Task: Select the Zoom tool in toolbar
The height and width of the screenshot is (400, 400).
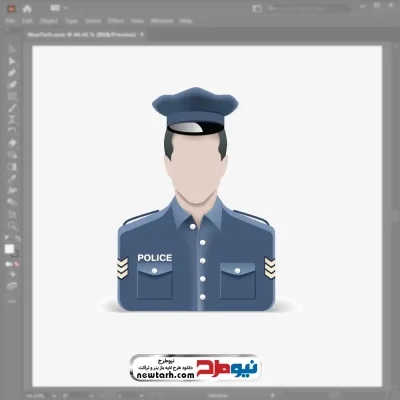Action: coord(12,226)
